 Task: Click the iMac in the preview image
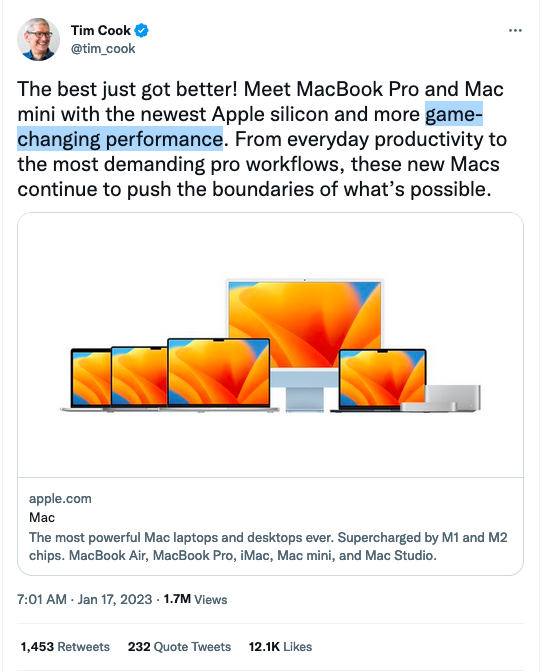304,343
